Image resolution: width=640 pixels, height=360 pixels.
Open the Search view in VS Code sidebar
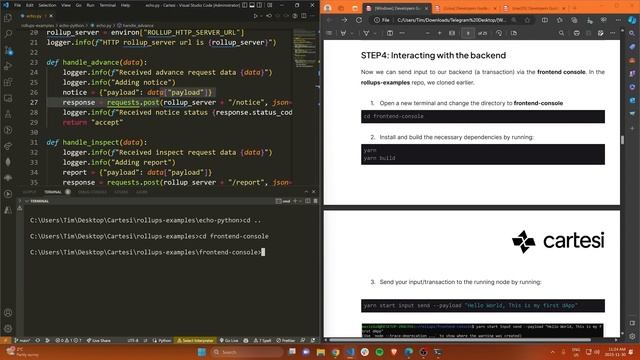point(8,34)
